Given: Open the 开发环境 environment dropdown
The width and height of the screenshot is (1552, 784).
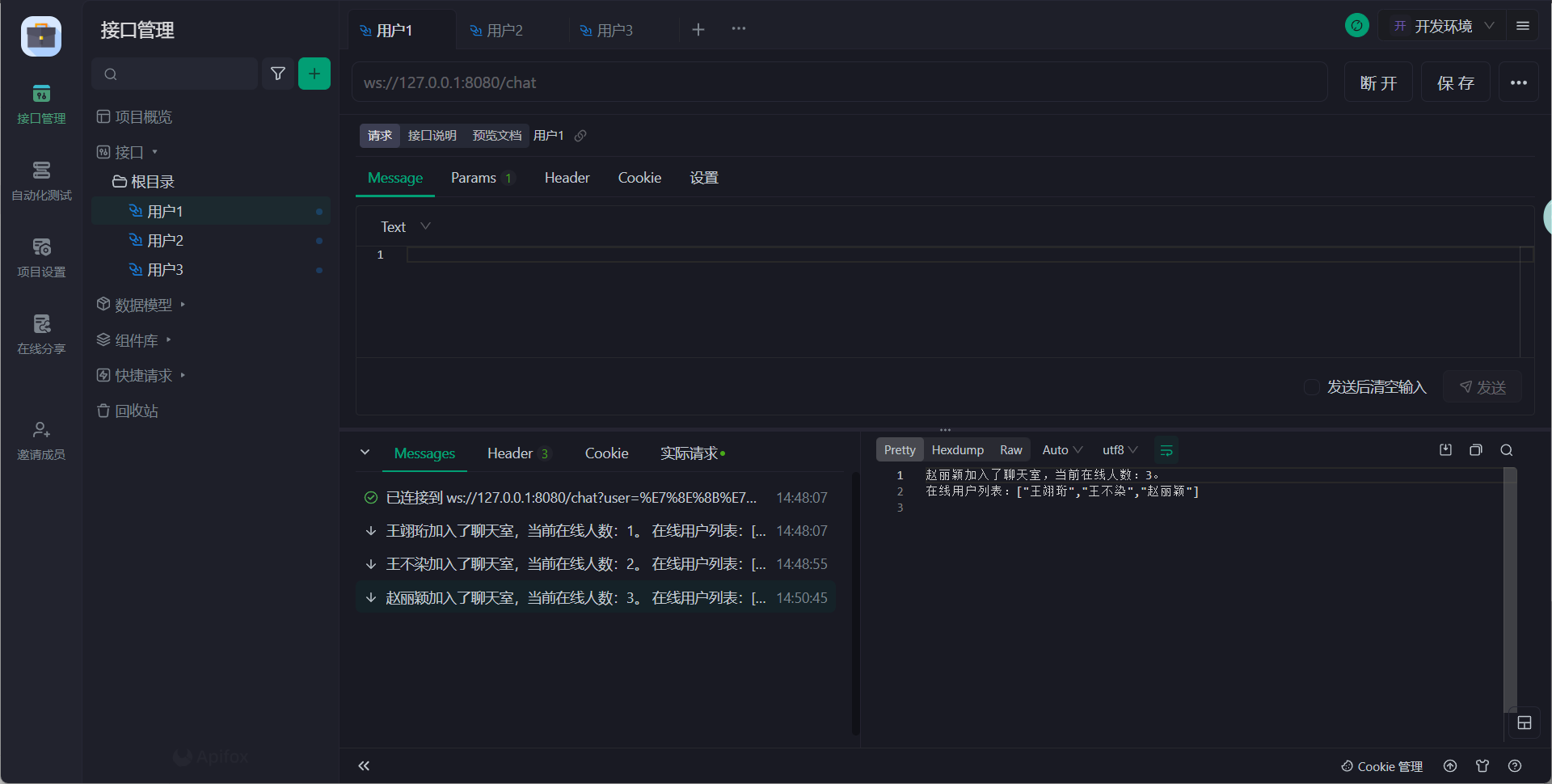Looking at the screenshot, I should click(1444, 25).
